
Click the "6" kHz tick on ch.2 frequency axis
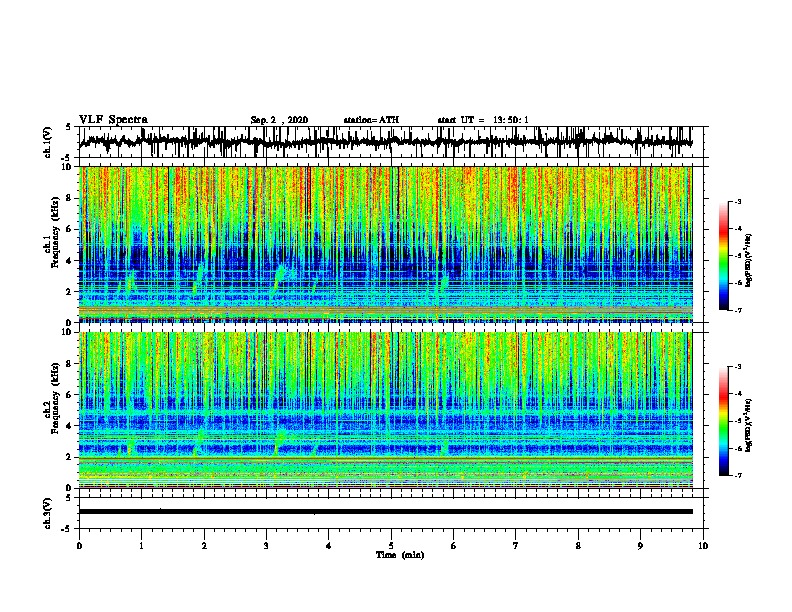pyautogui.click(x=70, y=395)
